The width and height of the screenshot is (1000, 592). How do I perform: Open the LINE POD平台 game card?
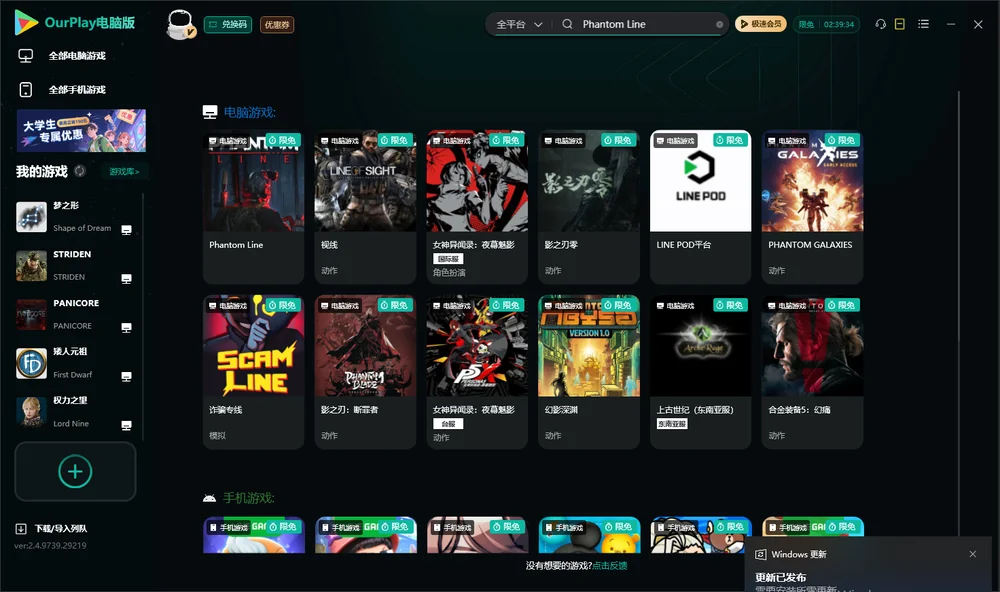700,207
